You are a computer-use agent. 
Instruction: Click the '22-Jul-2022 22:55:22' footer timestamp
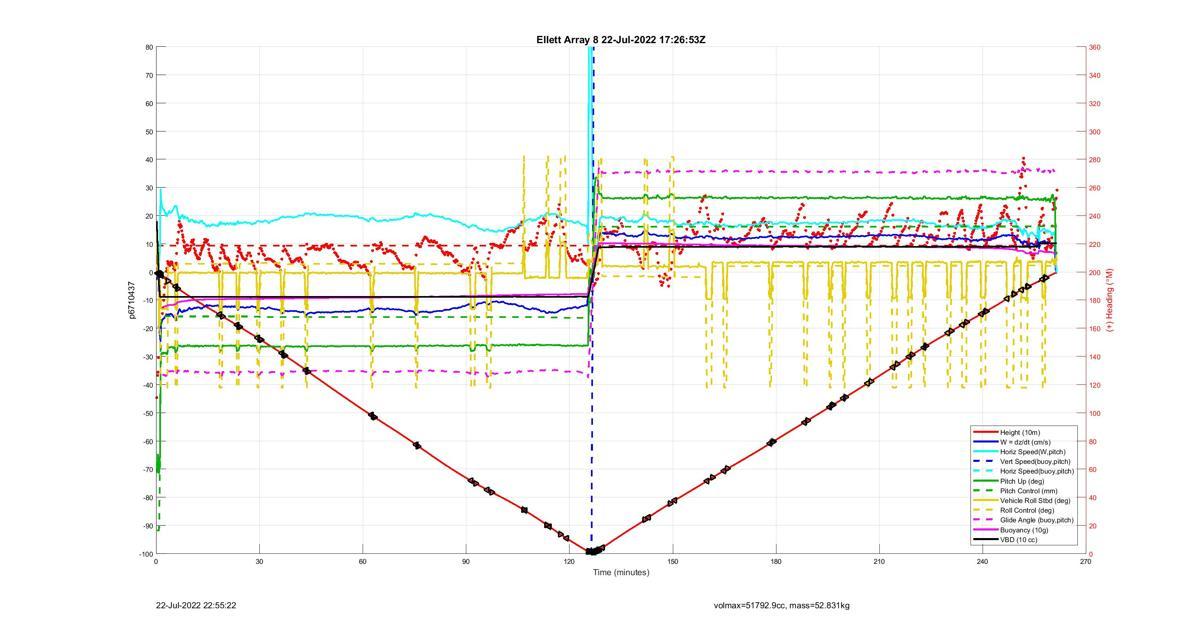click(x=196, y=605)
